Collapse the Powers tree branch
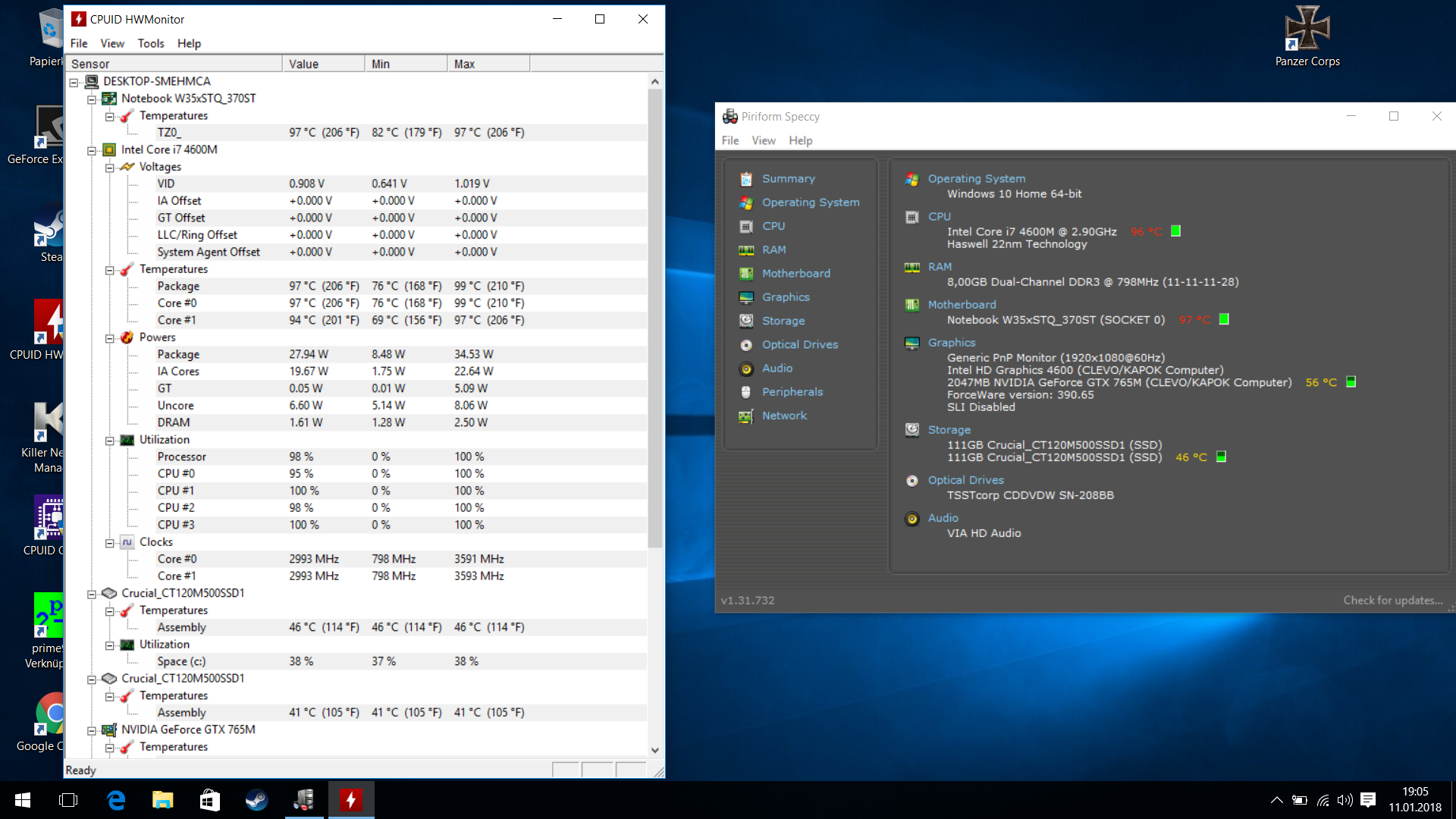Screen dimensions: 1456x819 tap(110, 338)
